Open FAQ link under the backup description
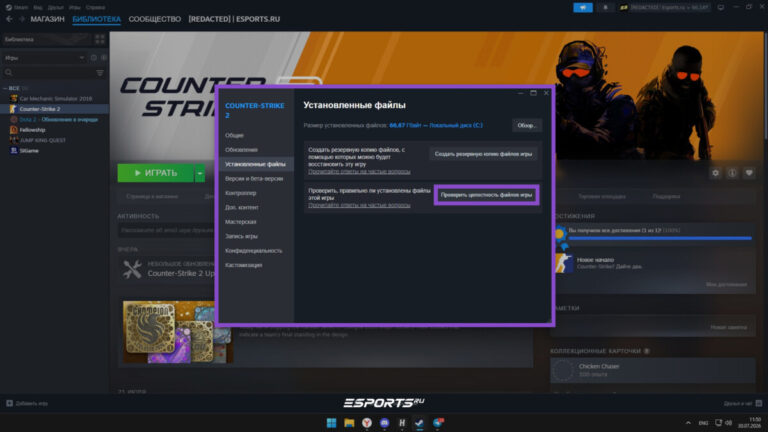The image size is (768, 432). pyautogui.click(x=359, y=172)
